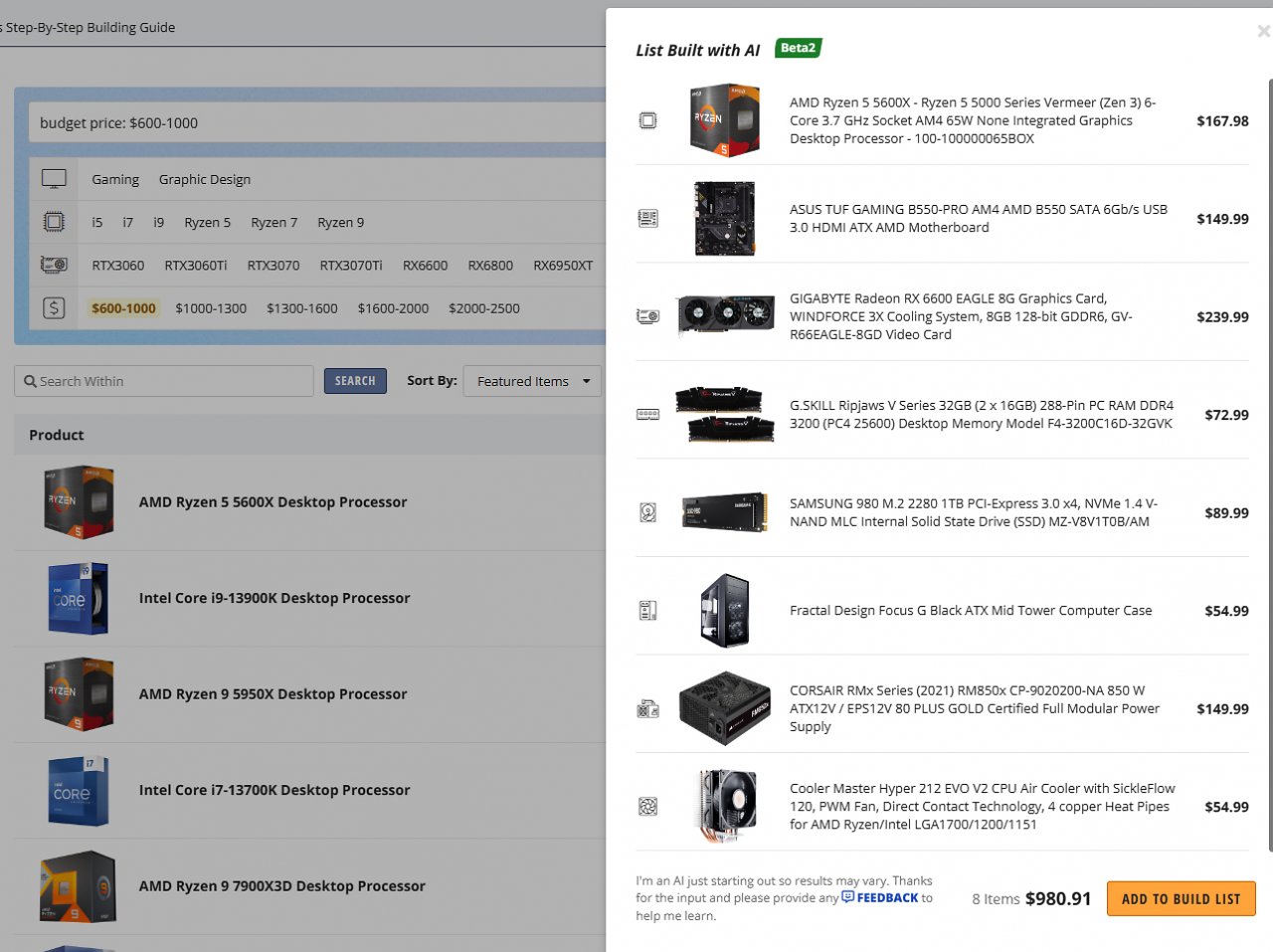
Task: Open the ASUS TUF motherboard image
Action: [724, 218]
